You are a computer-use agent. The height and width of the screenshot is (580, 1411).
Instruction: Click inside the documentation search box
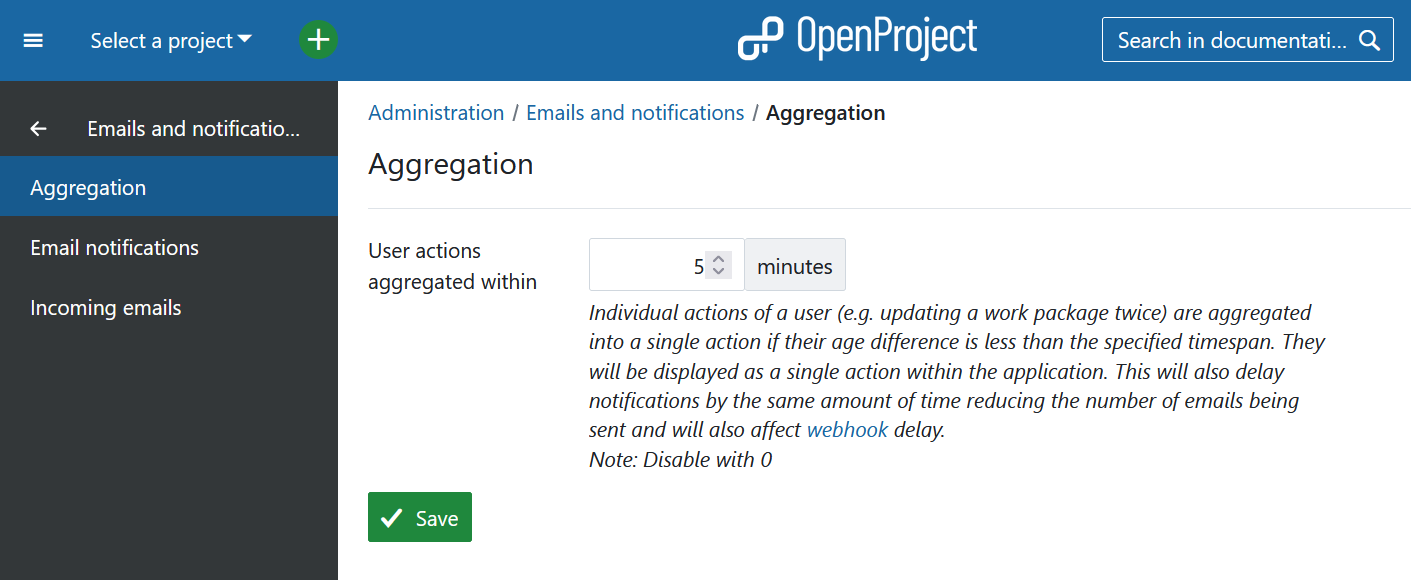pos(1230,40)
